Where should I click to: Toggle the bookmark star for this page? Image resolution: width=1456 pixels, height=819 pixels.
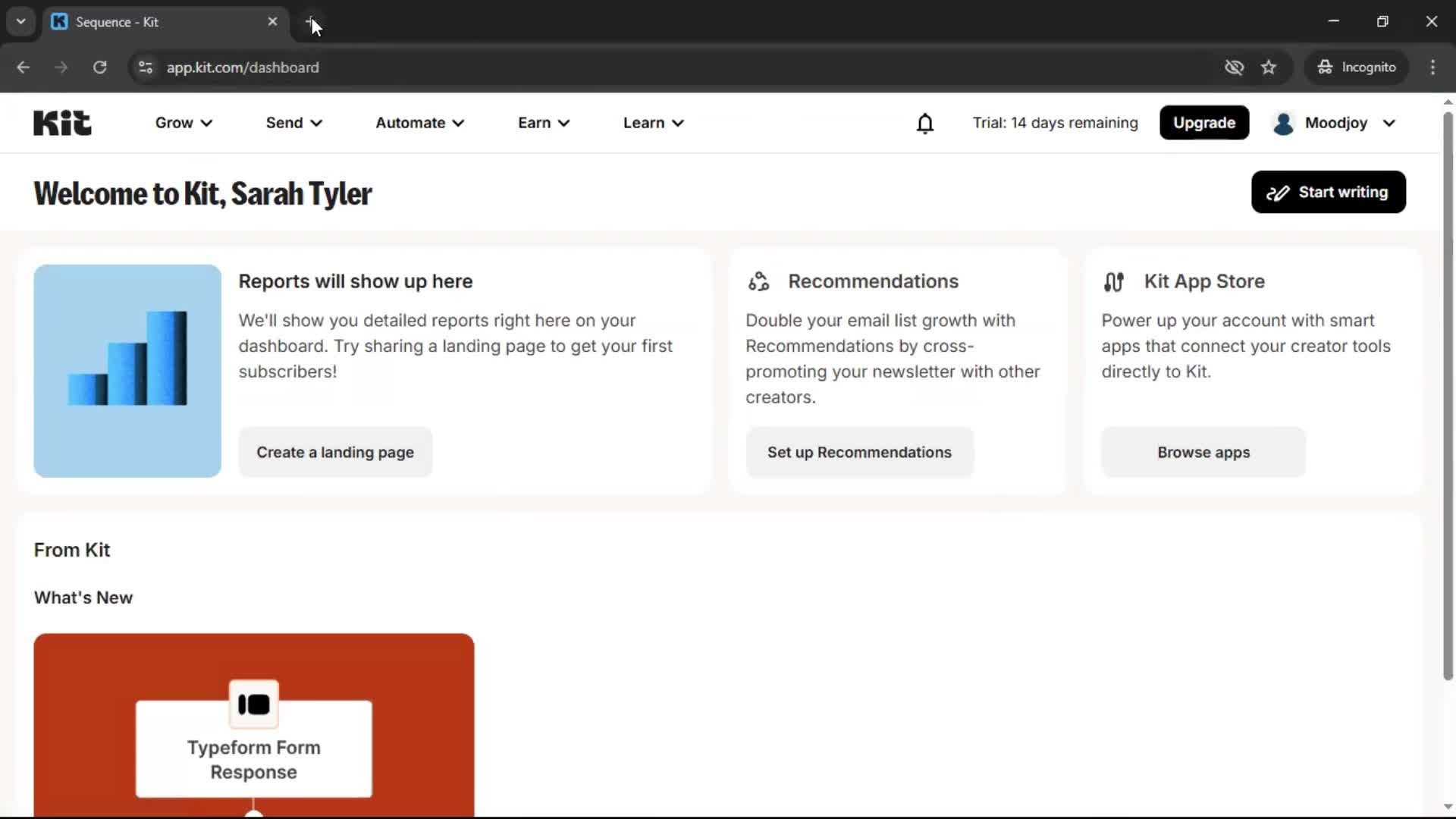point(1269,67)
